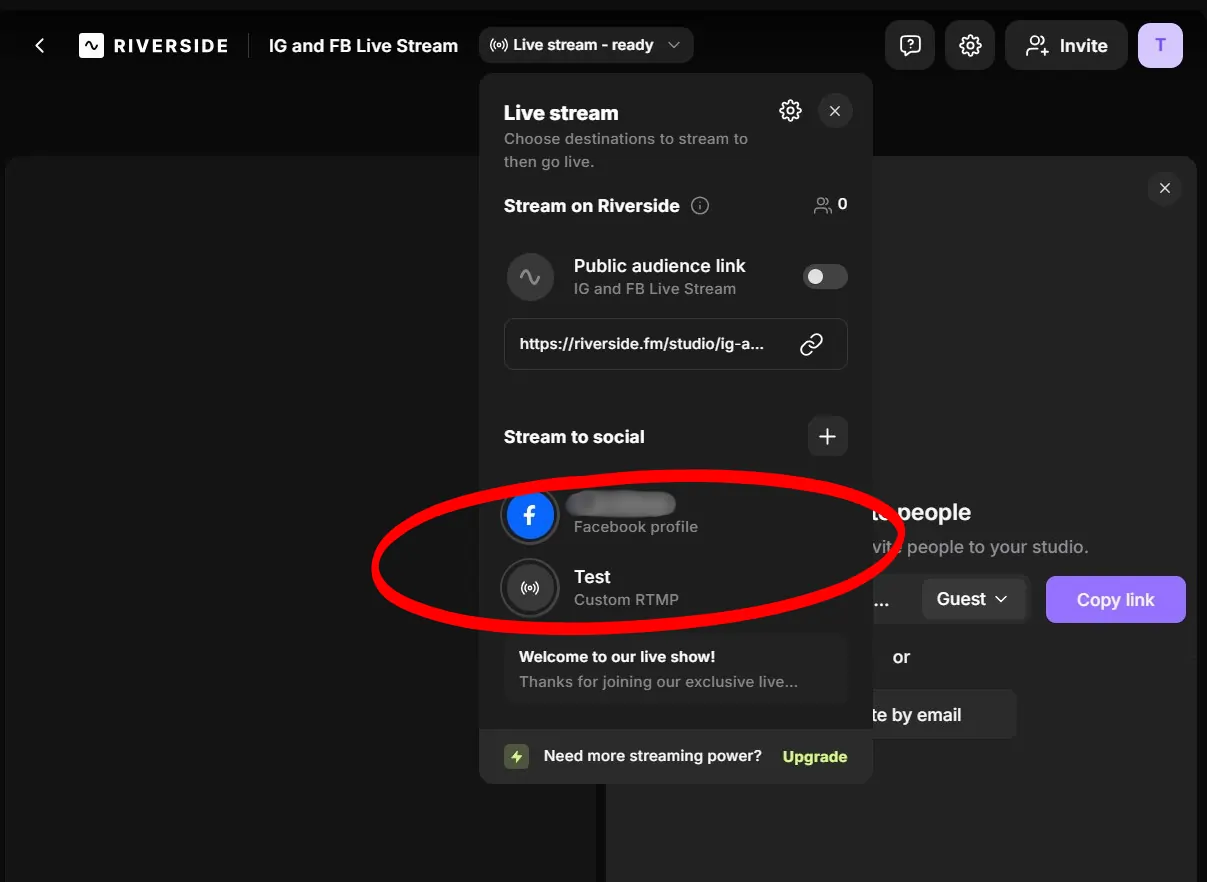Open the T profile avatar
1207x882 pixels.
pos(1160,45)
